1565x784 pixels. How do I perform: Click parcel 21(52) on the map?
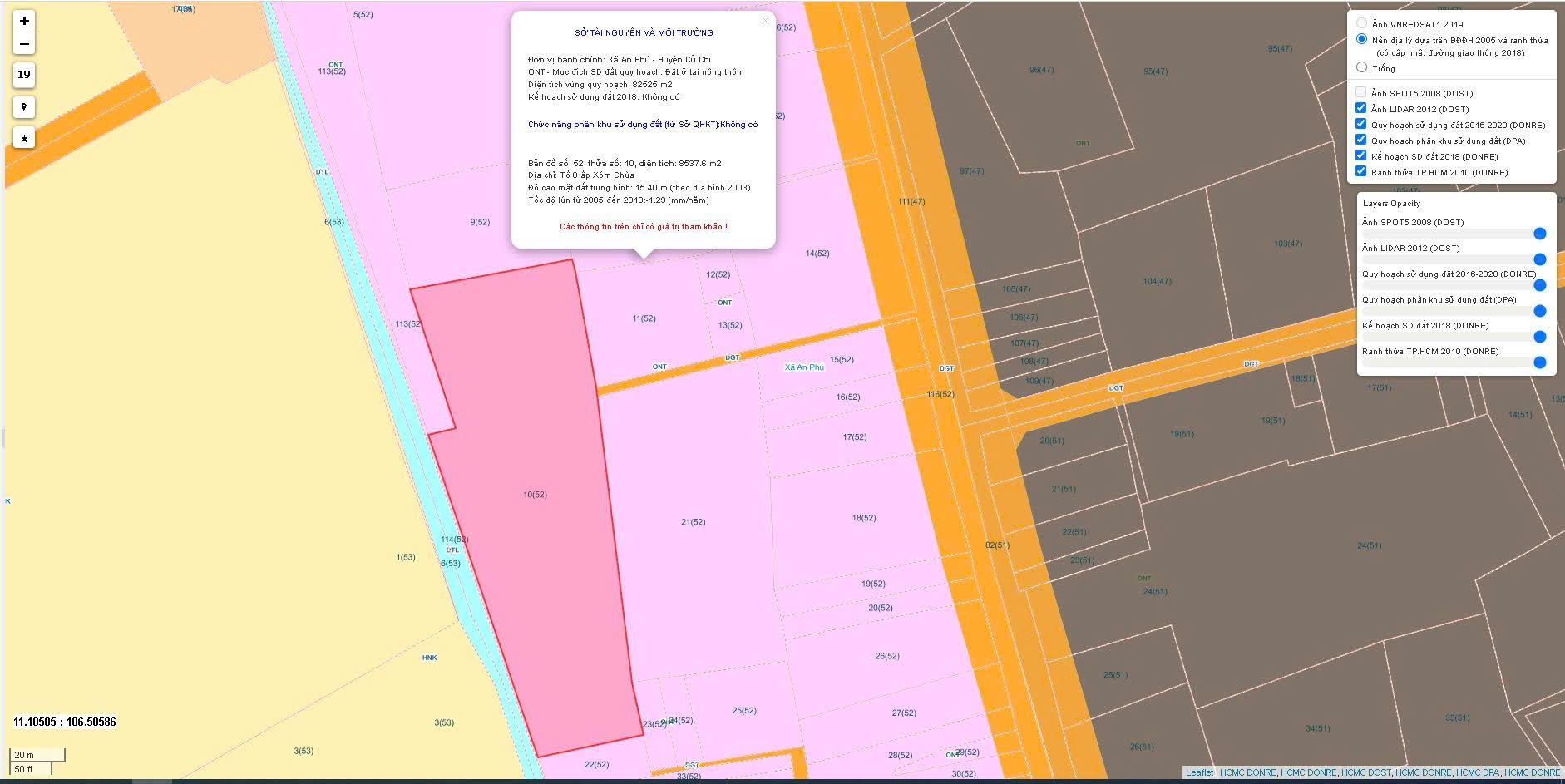(x=692, y=522)
